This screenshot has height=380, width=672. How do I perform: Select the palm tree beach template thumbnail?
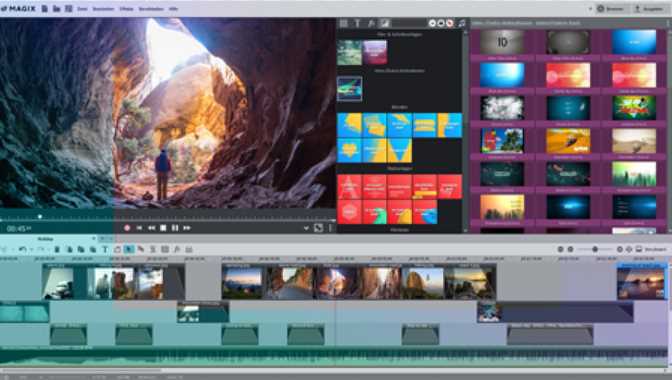(502, 141)
